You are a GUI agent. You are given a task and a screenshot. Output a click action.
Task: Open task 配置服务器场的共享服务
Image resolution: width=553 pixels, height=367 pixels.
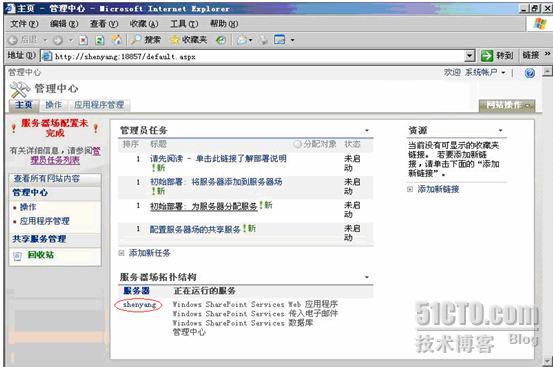click(x=195, y=230)
